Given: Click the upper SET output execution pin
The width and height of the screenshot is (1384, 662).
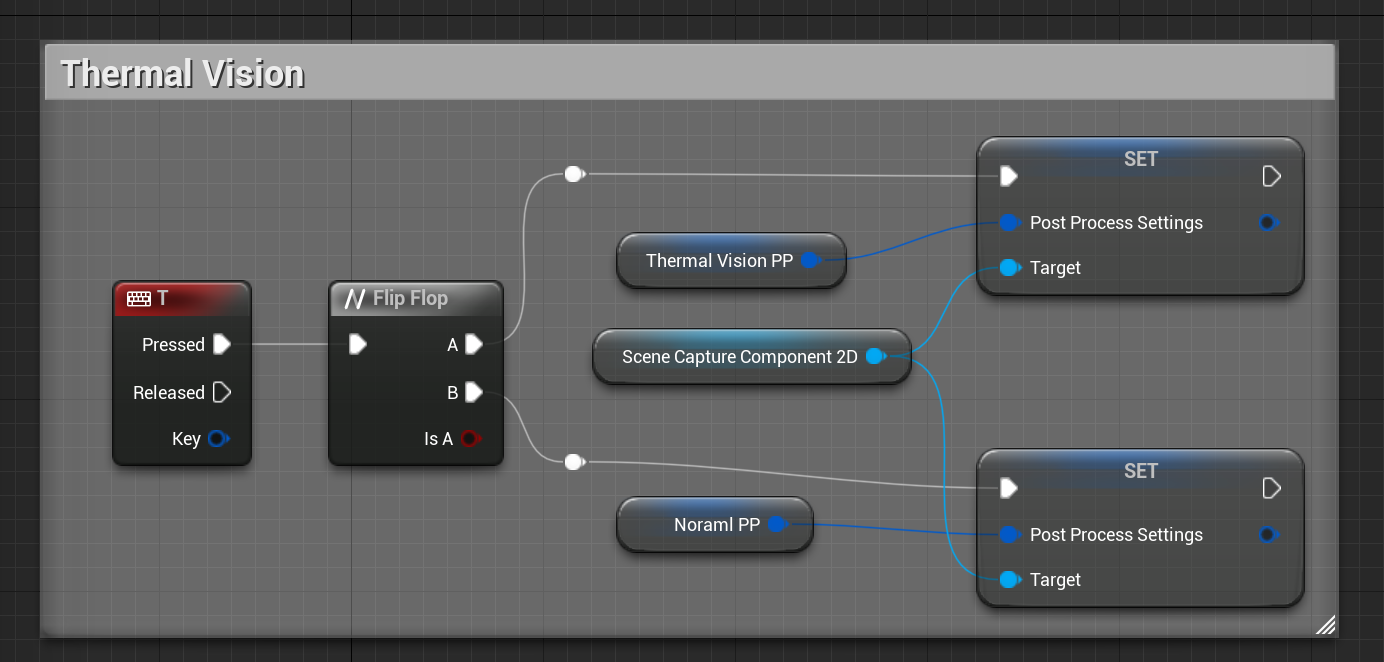Looking at the screenshot, I should [1271, 176].
